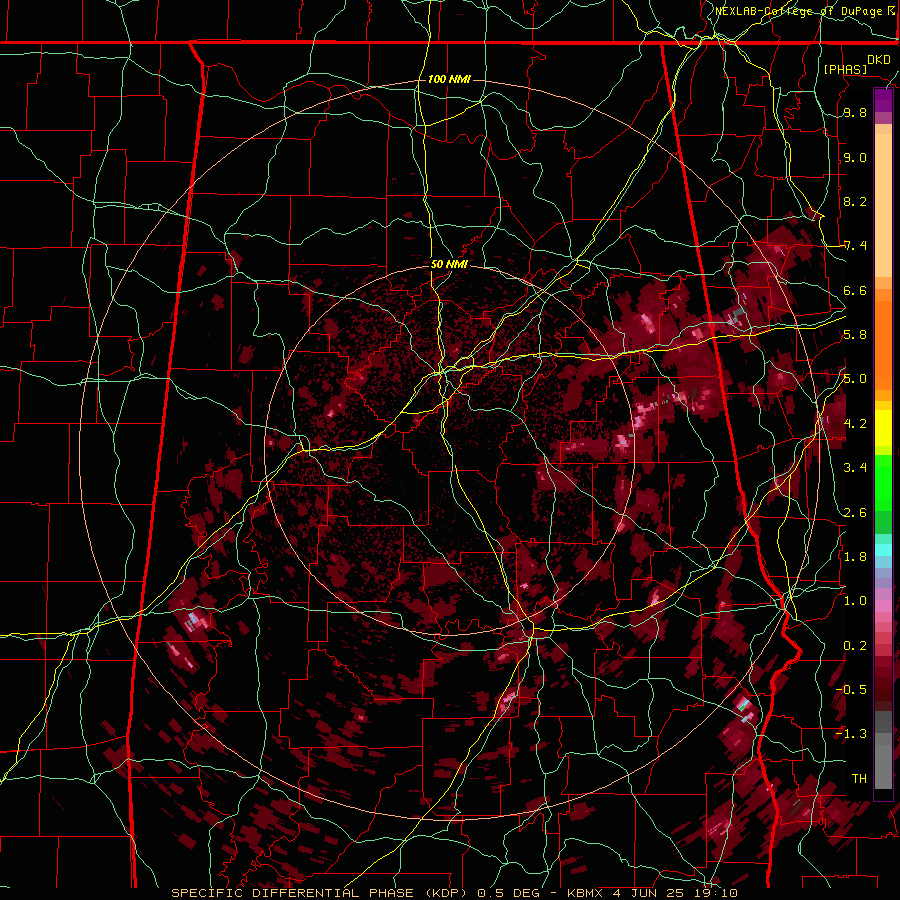Viewport: 900px width, 900px height.
Task: Click the 8.2 value on the scale
Action: pos(855,202)
